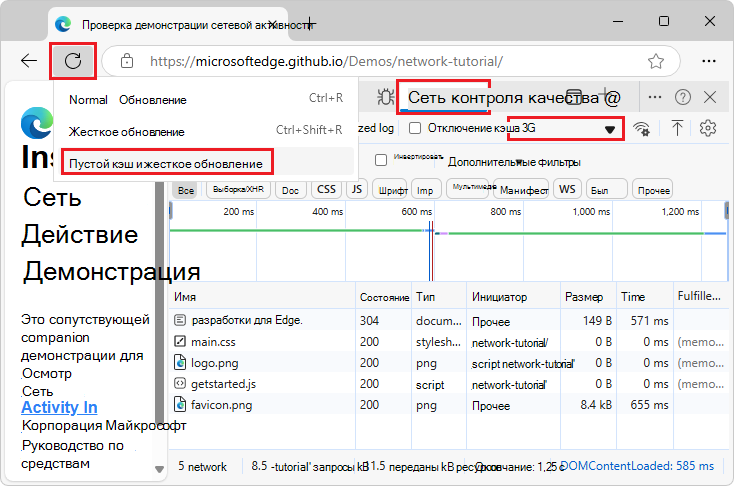Sort by the Тип column header
This screenshot has height=486, width=734.
click(x=439, y=297)
